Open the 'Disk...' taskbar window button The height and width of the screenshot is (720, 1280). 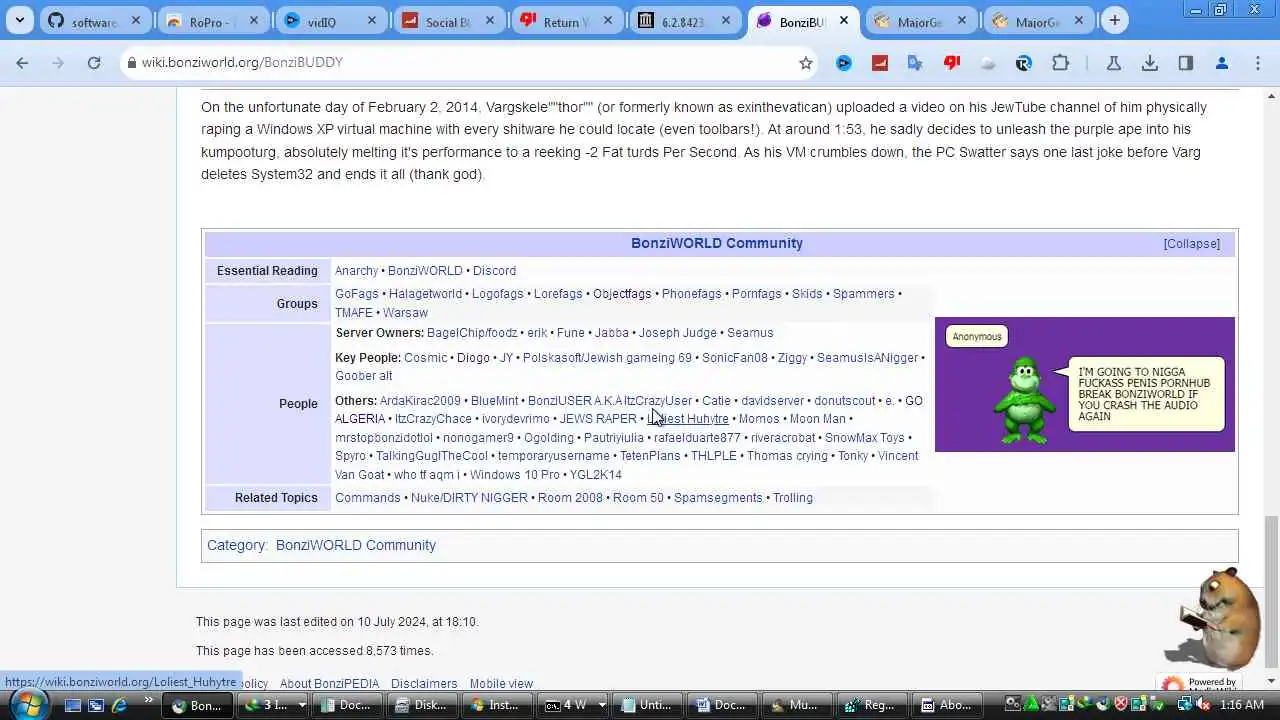click(x=421, y=705)
